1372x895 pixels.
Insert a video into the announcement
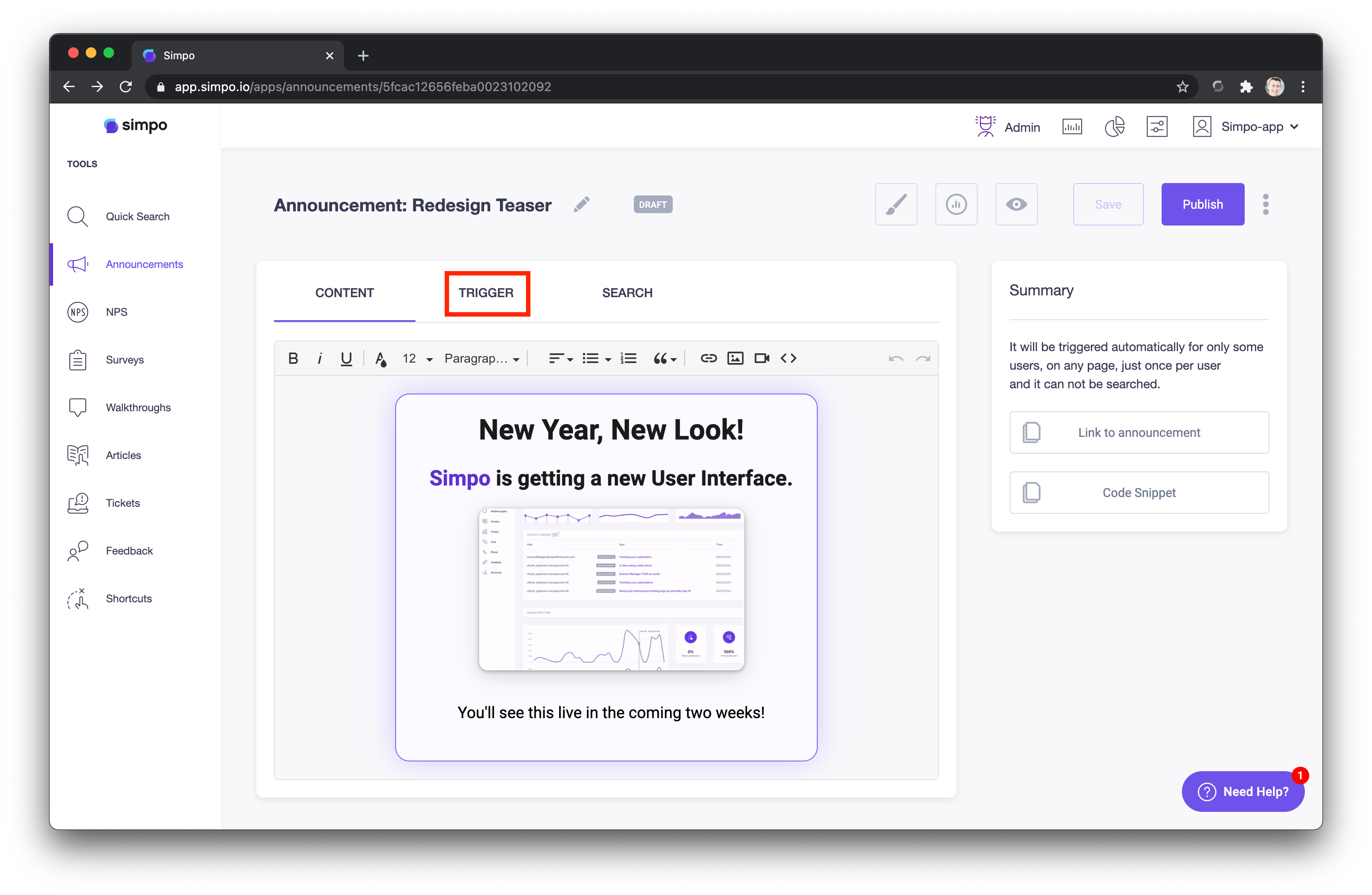point(762,358)
